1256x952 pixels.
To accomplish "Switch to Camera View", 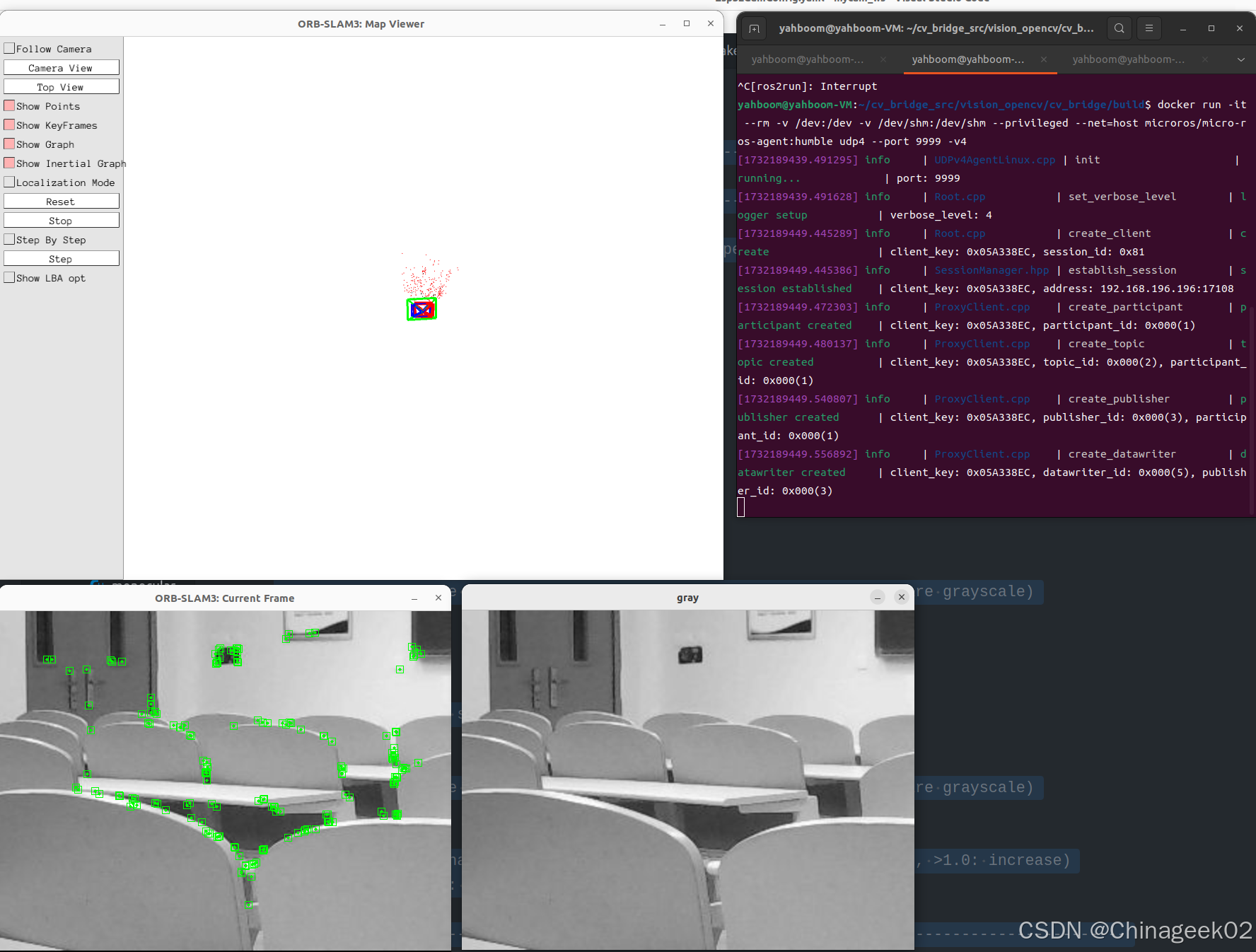I will point(62,67).
